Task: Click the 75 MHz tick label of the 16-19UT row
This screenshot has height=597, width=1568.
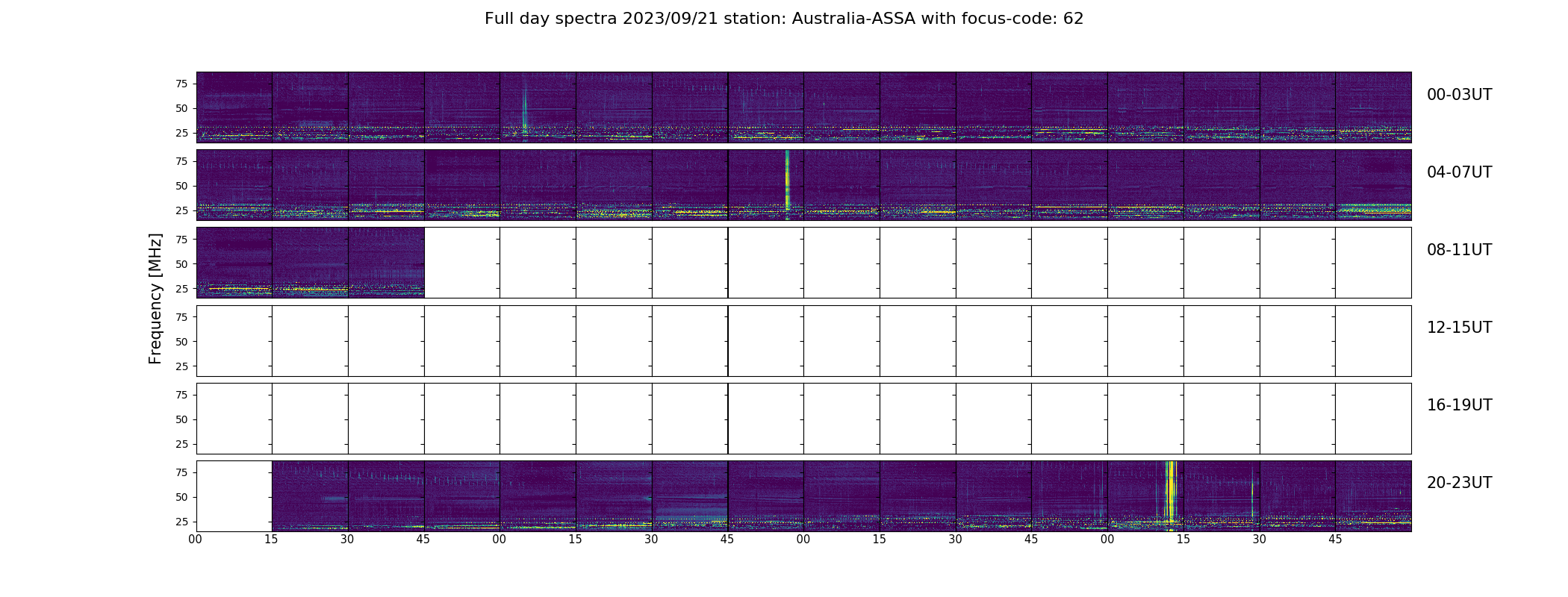Action: click(x=181, y=395)
